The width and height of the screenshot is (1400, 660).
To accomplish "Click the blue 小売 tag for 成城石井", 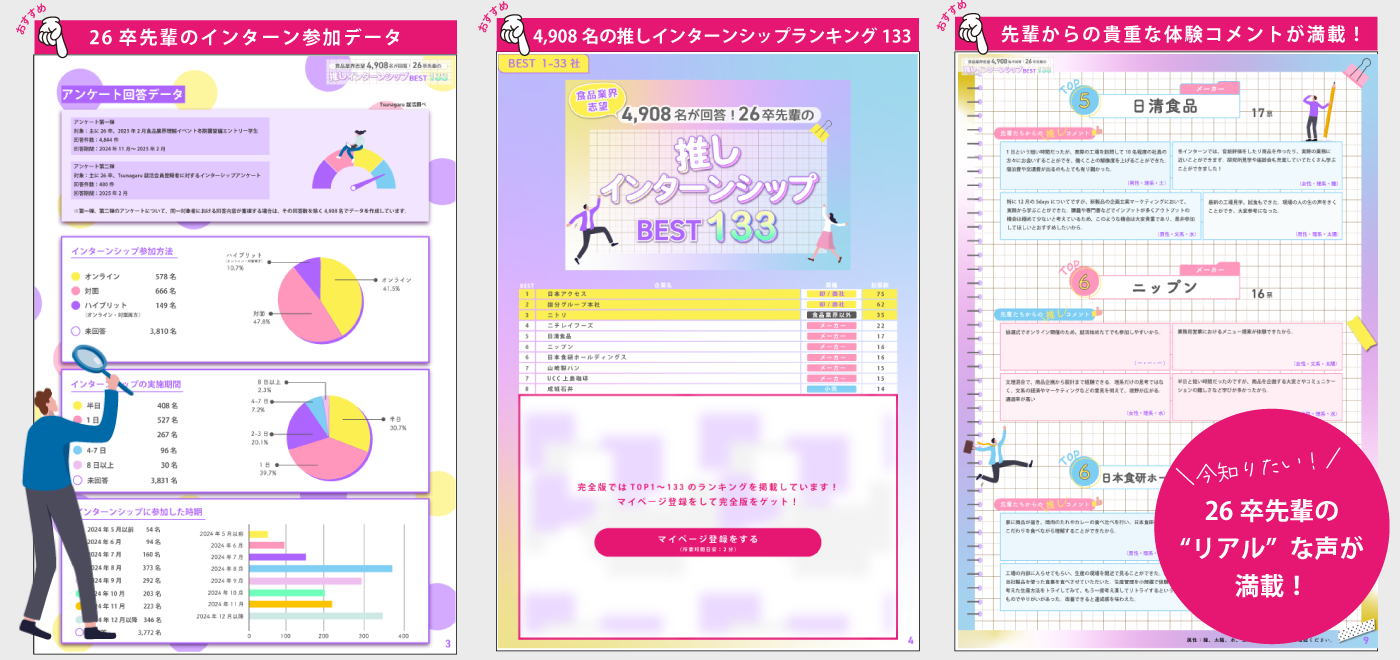I will coord(831,388).
